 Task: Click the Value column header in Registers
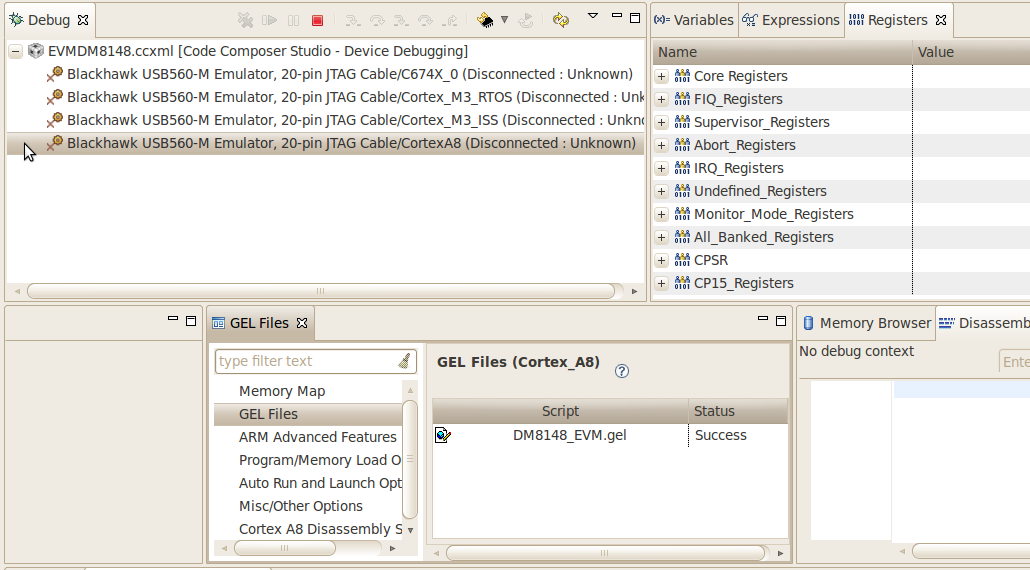(972, 53)
